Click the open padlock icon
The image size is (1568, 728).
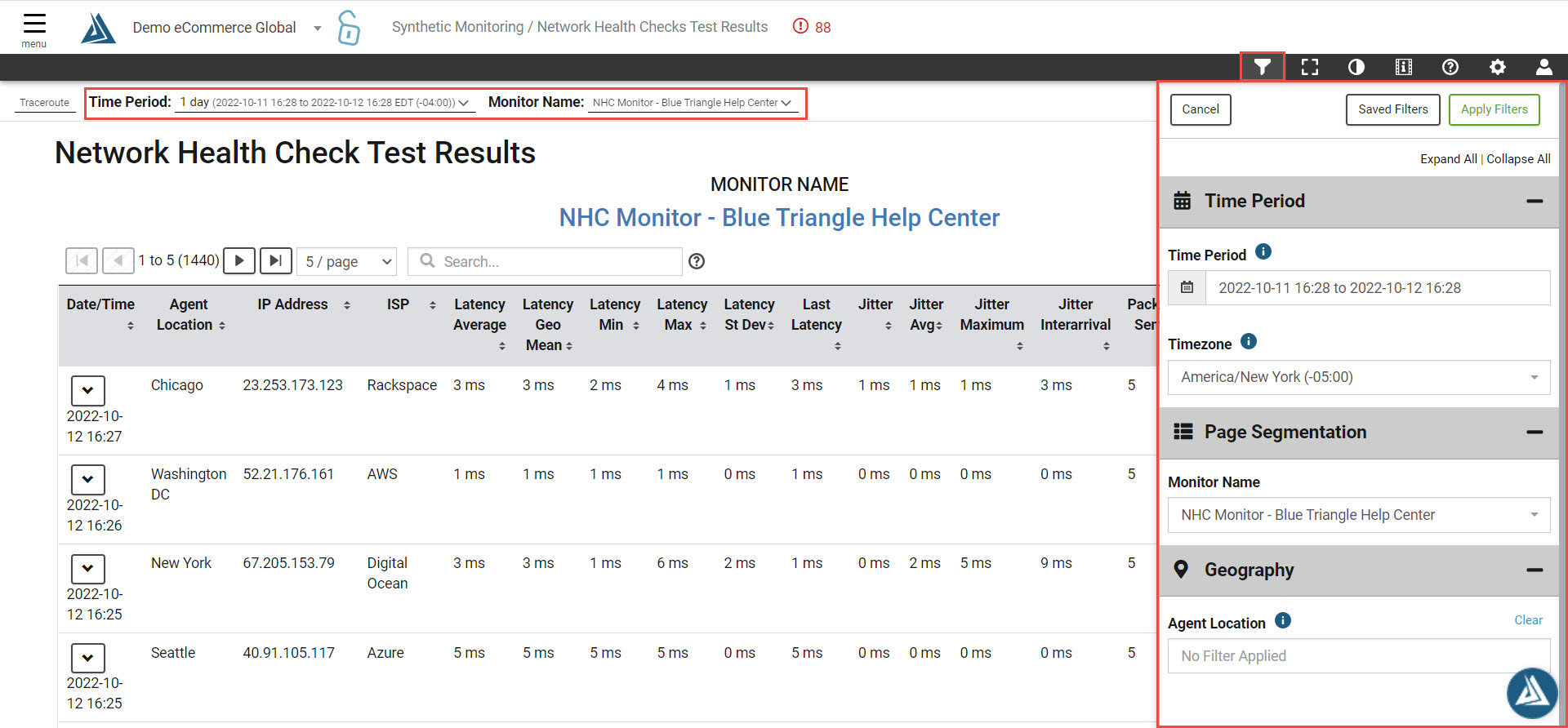[349, 28]
